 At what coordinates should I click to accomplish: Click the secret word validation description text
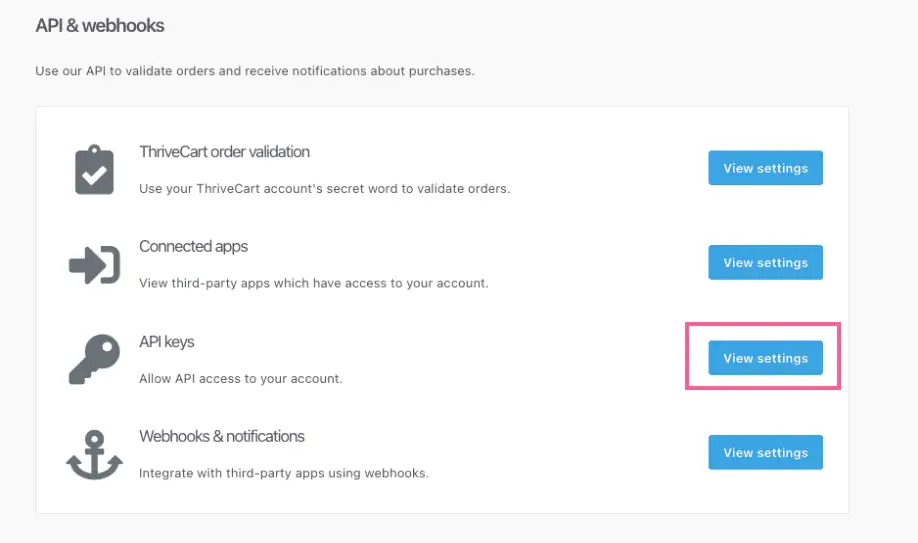click(324, 189)
